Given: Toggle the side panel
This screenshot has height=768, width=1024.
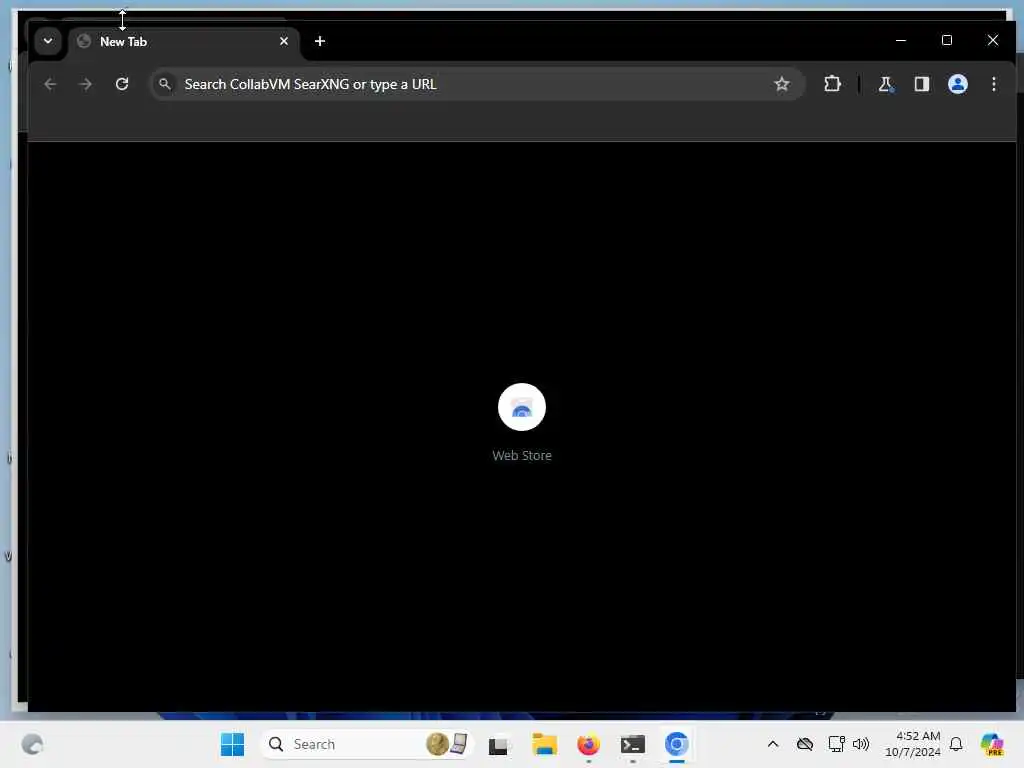Looking at the screenshot, I should (921, 84).
